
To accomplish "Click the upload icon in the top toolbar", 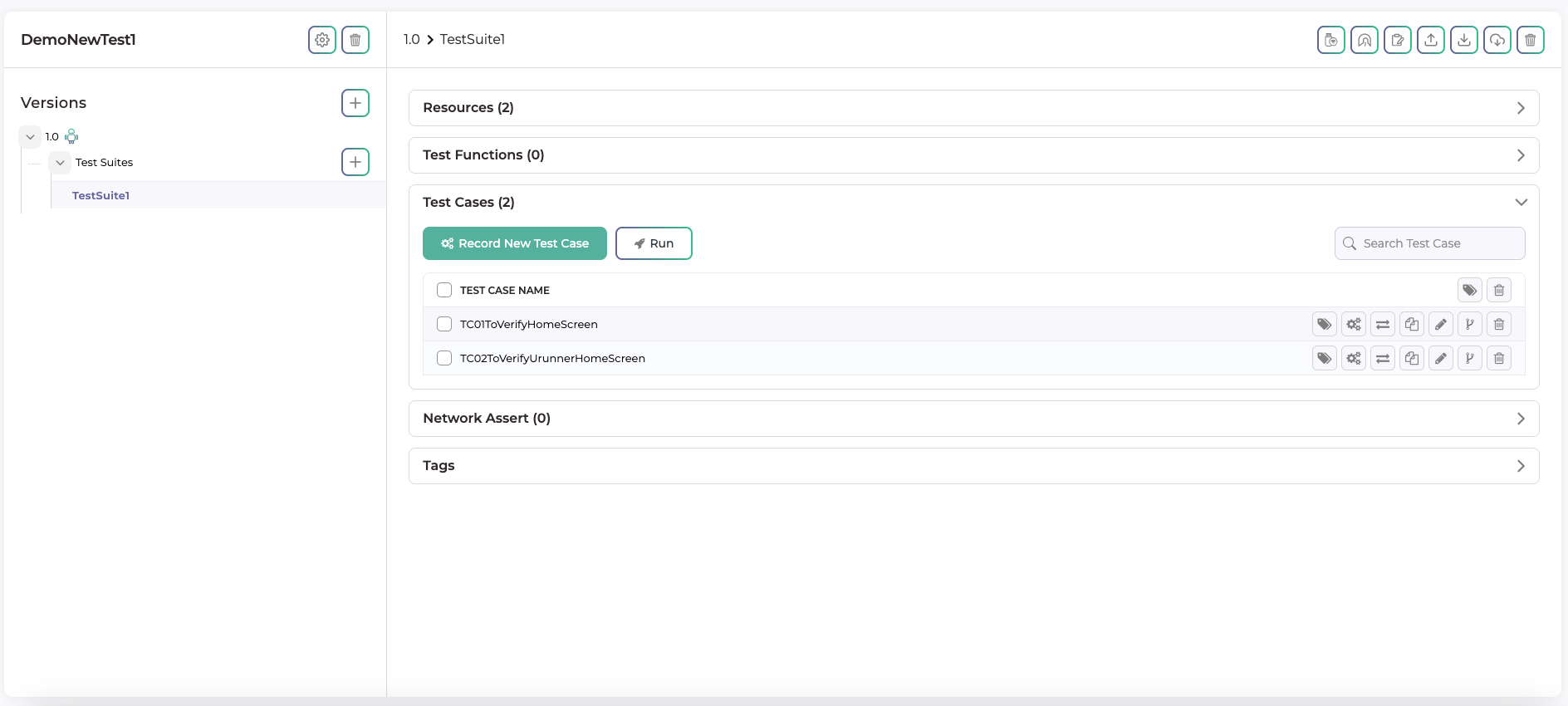I will point(1430,40).
